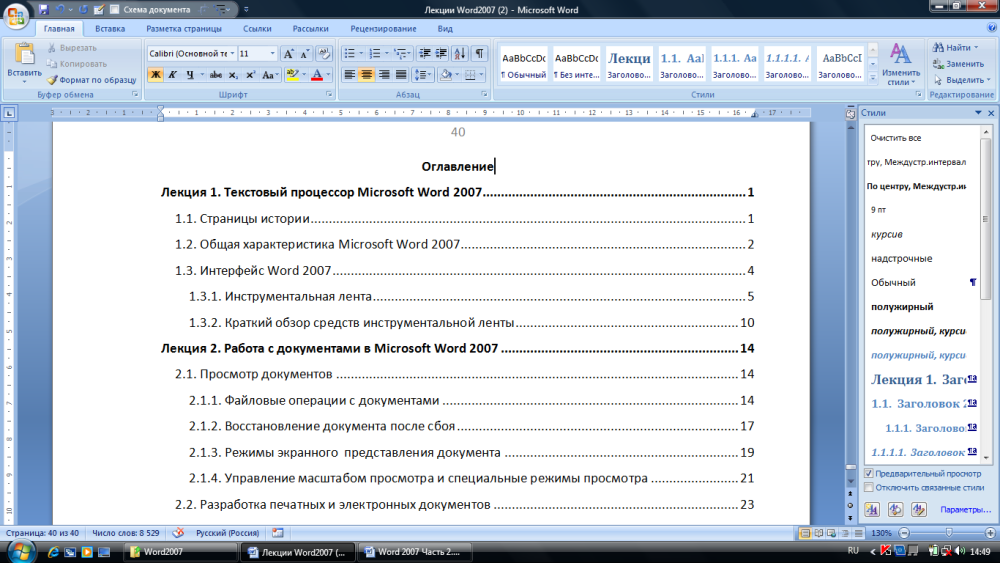Adjust the zoom slider handle
The width and height of the screenshot is (1000, 563).
pos(949,533)
